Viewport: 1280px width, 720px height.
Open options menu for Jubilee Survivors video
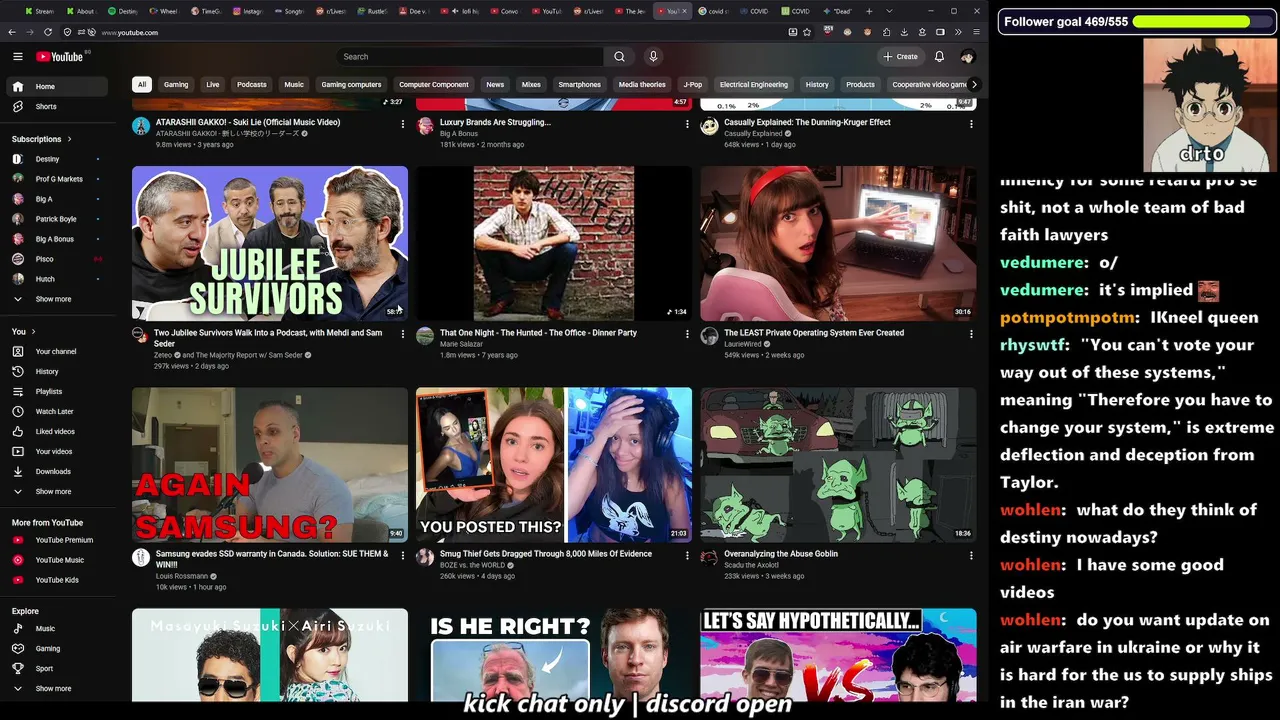pyautogui.click(x=403, y=335)
